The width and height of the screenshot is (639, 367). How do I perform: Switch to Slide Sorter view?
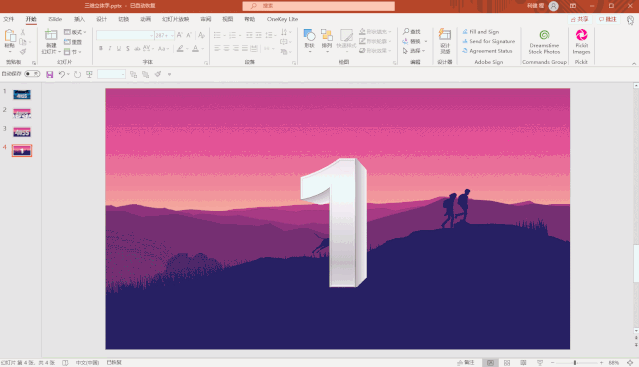(507, 363)
